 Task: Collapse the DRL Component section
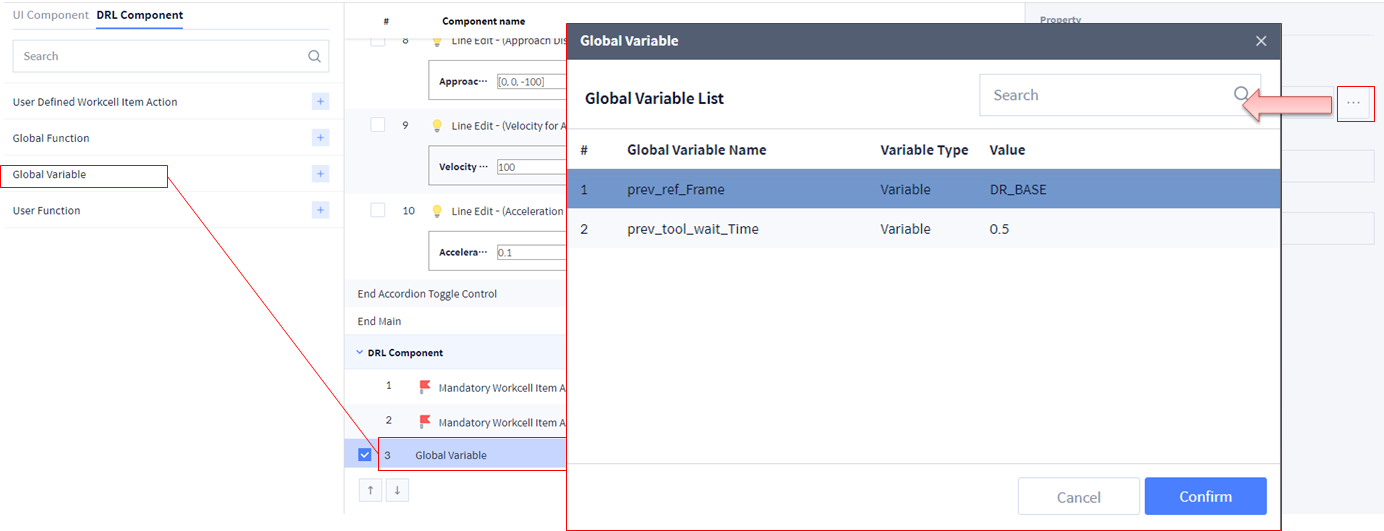pyautogui.click(x=360, y=353)
